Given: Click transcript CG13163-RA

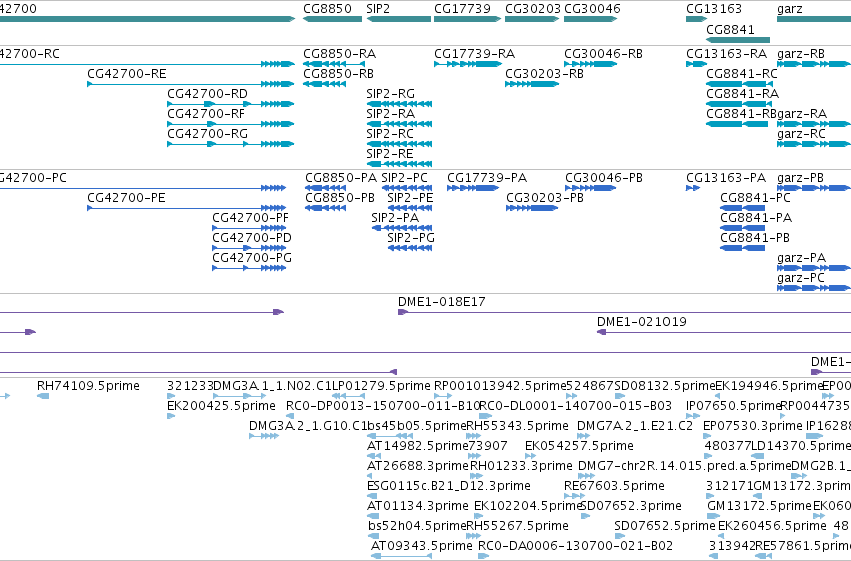Looking at the screenshot, I should click(696, 64).
